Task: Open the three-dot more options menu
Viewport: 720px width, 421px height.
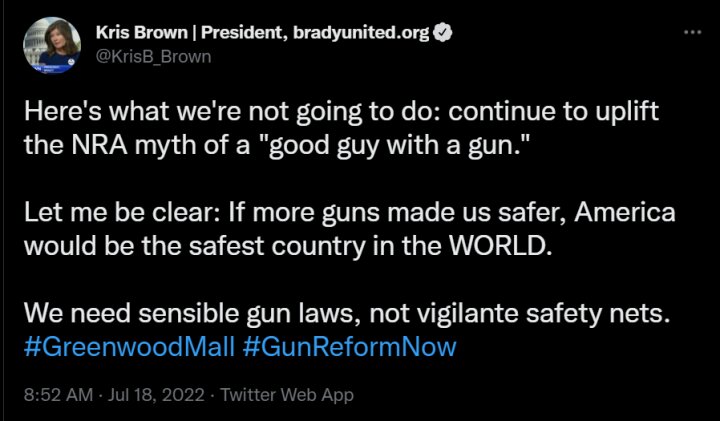Action: (x=692, y=33)
